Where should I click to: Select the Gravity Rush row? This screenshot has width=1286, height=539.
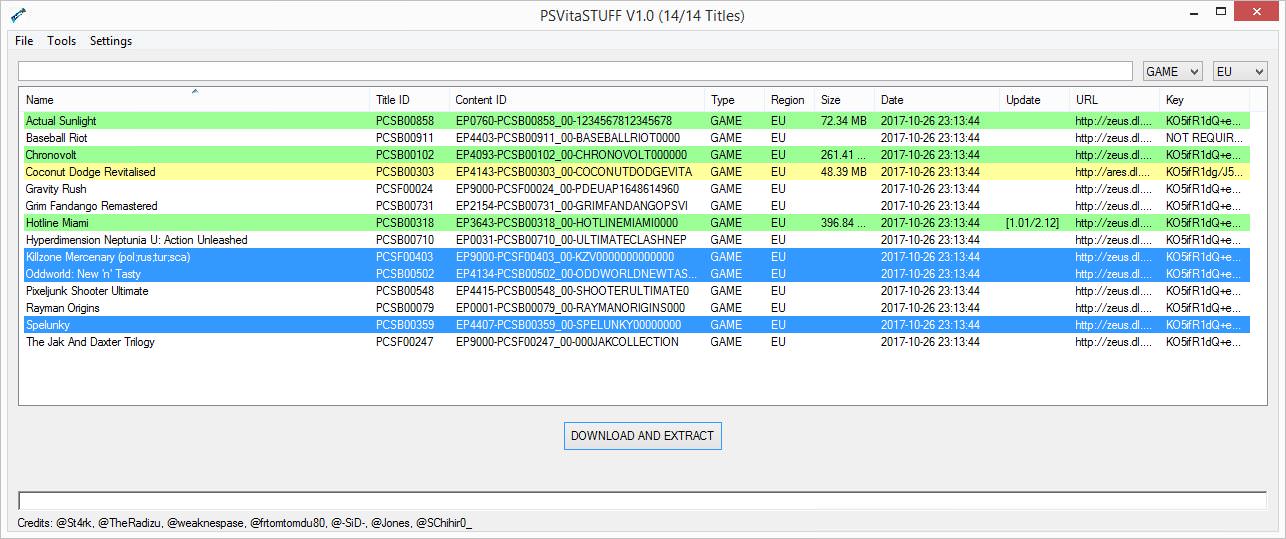(636, 189)
